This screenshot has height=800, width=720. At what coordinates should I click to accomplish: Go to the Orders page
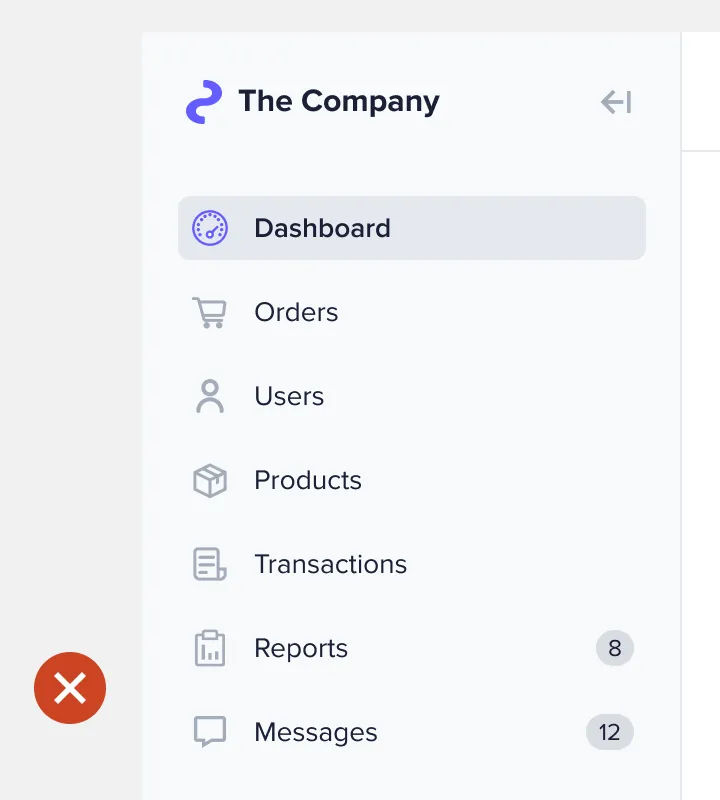click(296, 312)
